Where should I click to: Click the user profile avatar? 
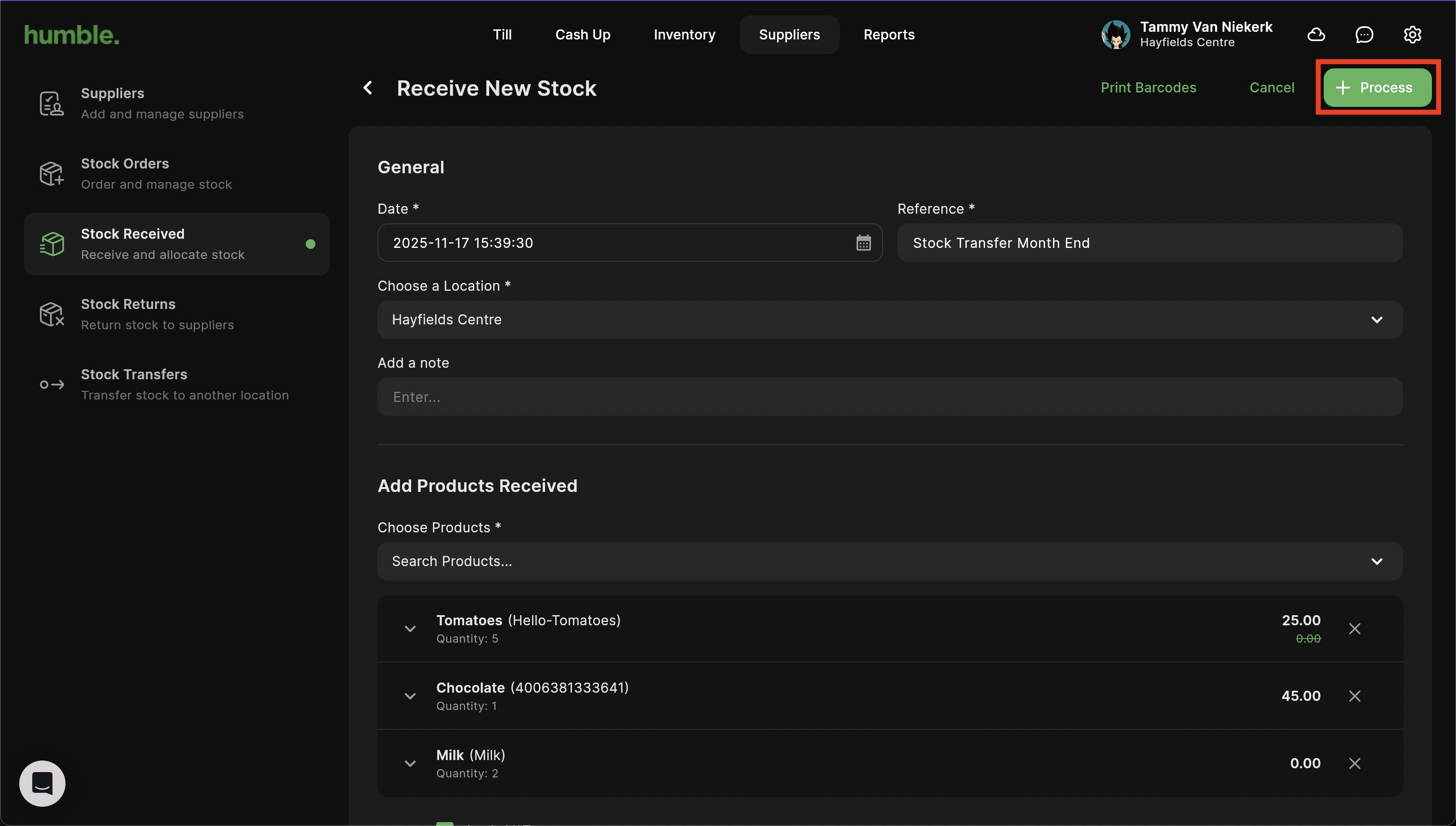1116,35
